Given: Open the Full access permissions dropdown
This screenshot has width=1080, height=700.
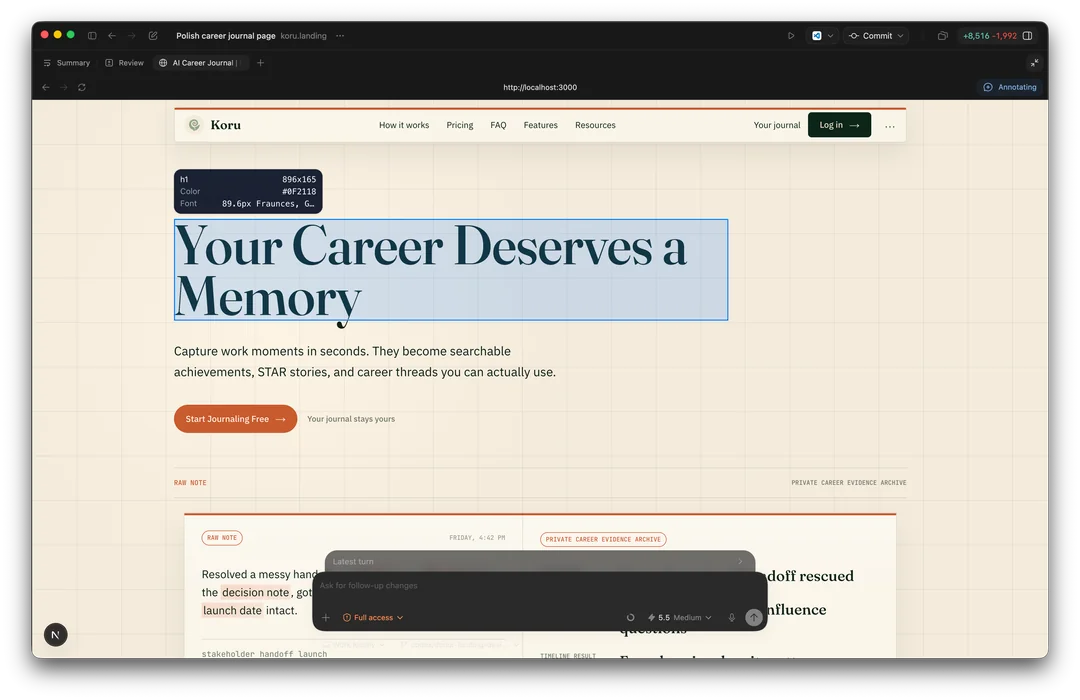Looking at the screenshot, I should (x=373, y=617).
